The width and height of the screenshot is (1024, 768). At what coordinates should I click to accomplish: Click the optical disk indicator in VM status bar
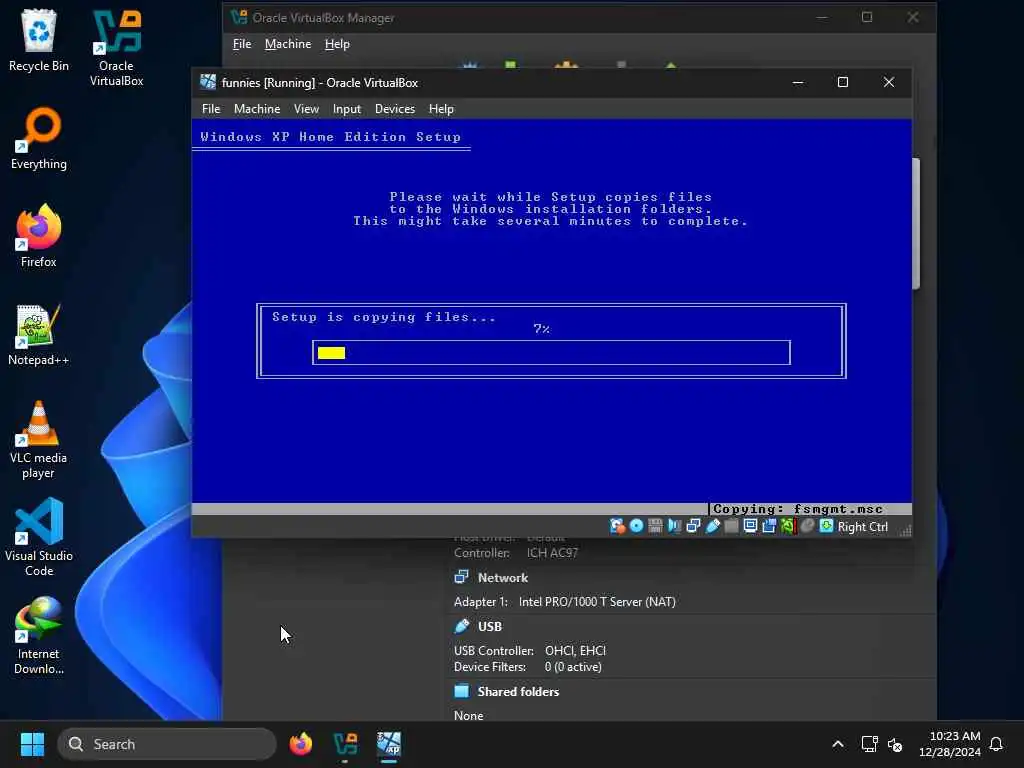pos(636,526)
